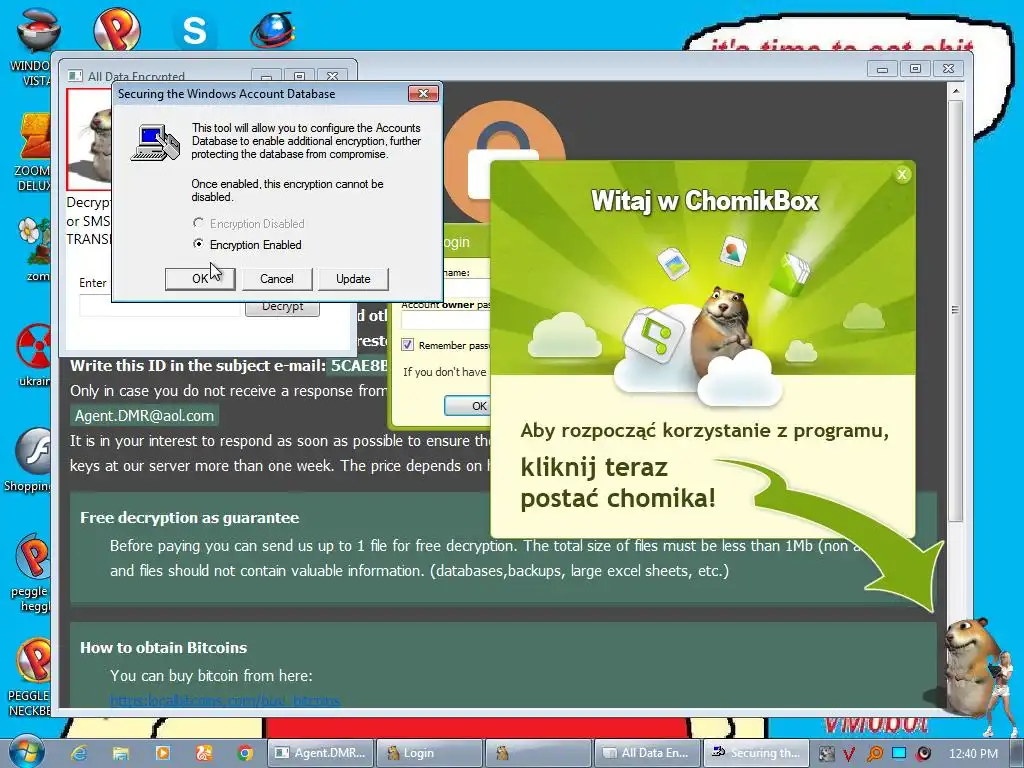Confirm with OK in Securing Account Database

coord(200,279)
